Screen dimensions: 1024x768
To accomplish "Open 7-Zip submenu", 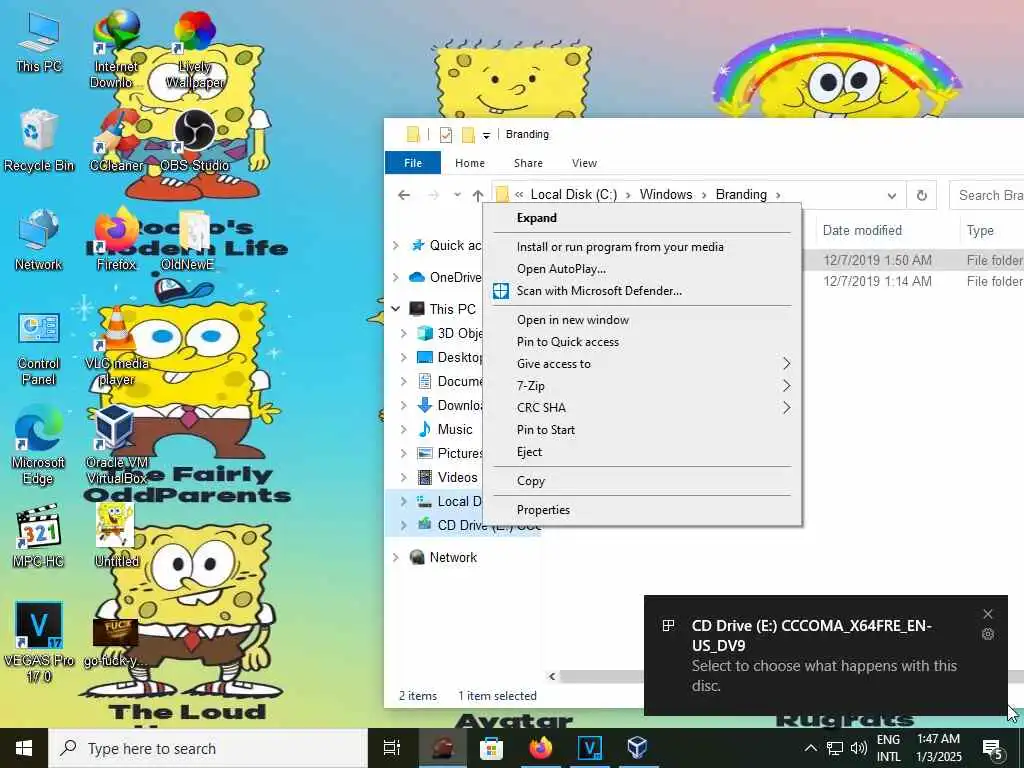I will 642,386.
